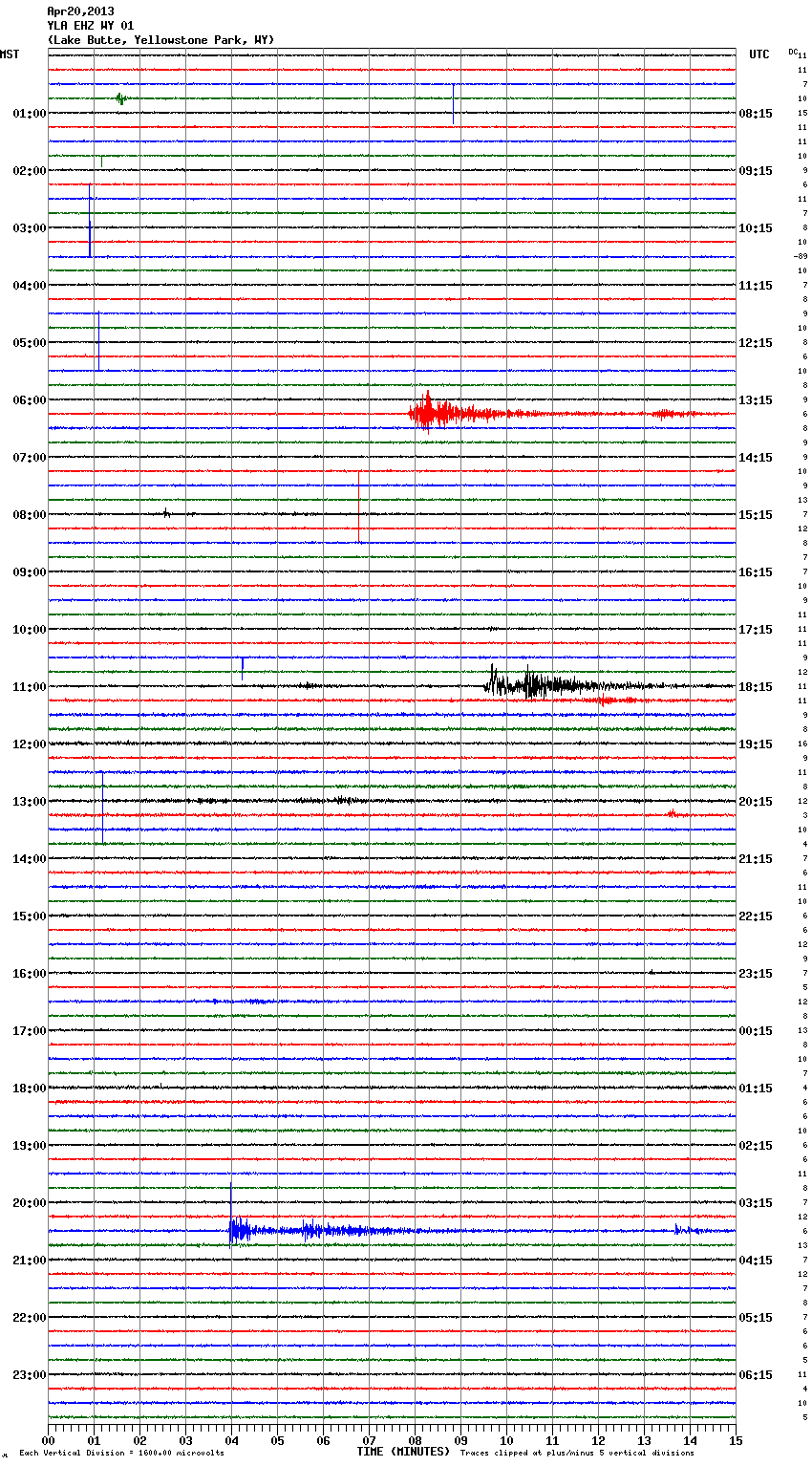
Task: Click the MST timezone header
Action: point(10,54)
